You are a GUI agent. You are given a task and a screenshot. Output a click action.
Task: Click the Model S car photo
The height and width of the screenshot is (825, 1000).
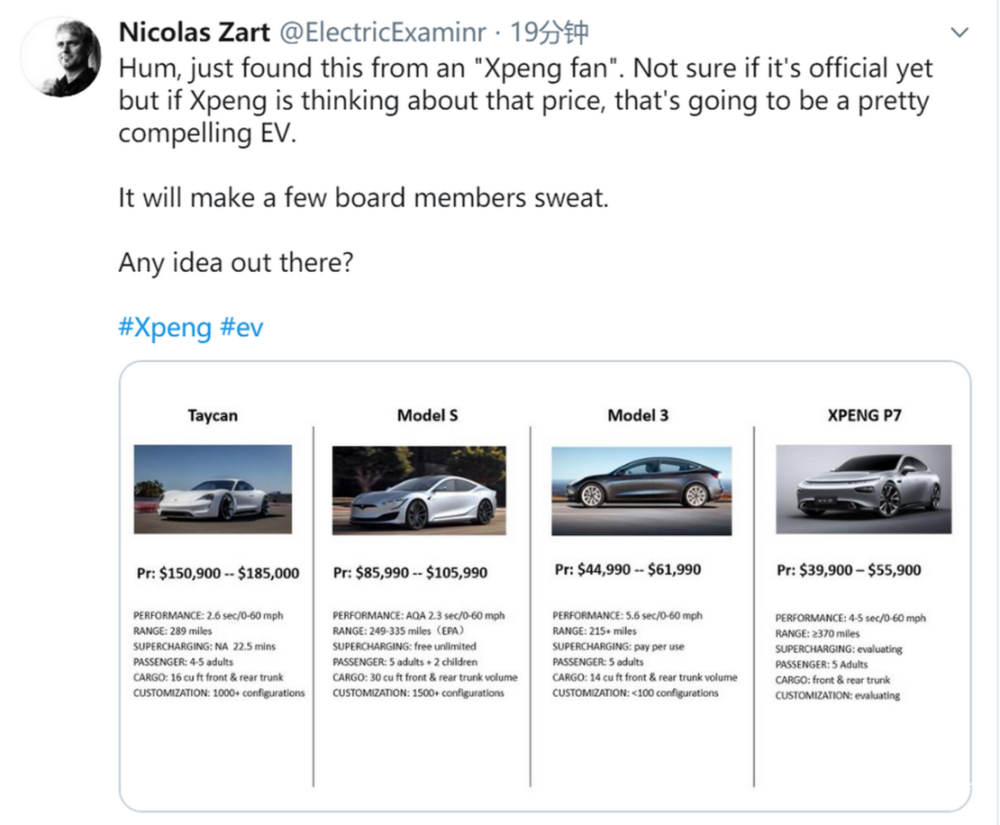[x=419, y=490]
